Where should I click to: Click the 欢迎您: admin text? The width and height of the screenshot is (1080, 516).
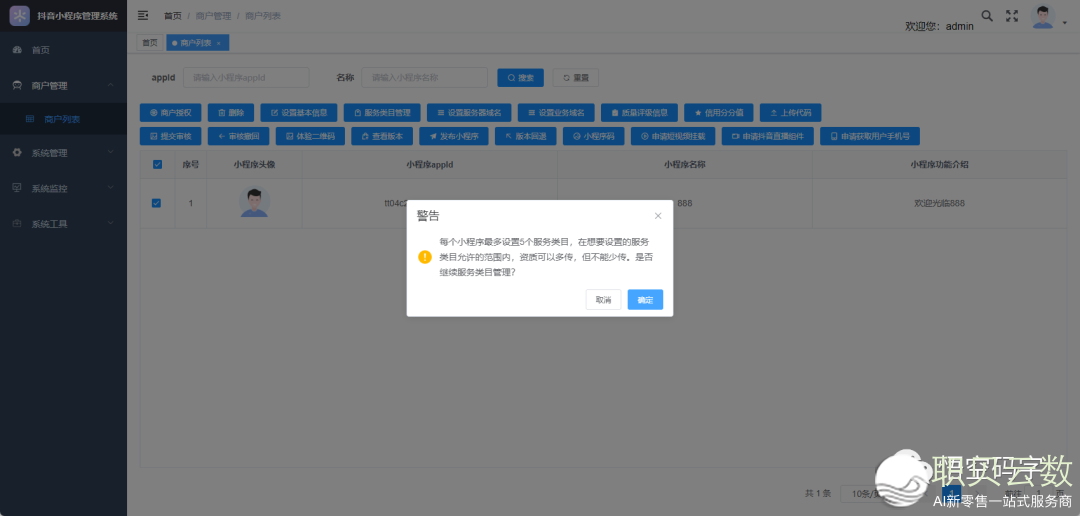939,26
